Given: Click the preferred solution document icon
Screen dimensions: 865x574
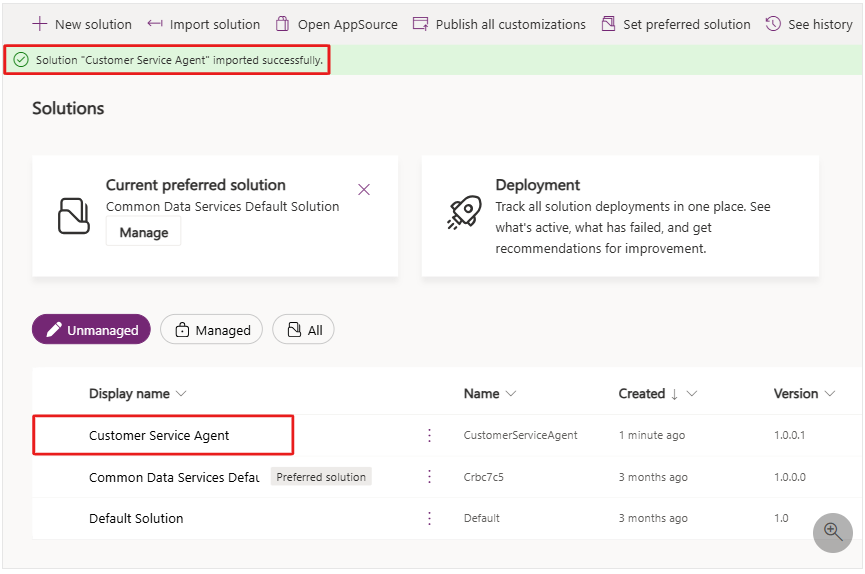Looking at the screenshot, I should pyautogui.click(x=73, y=216).
